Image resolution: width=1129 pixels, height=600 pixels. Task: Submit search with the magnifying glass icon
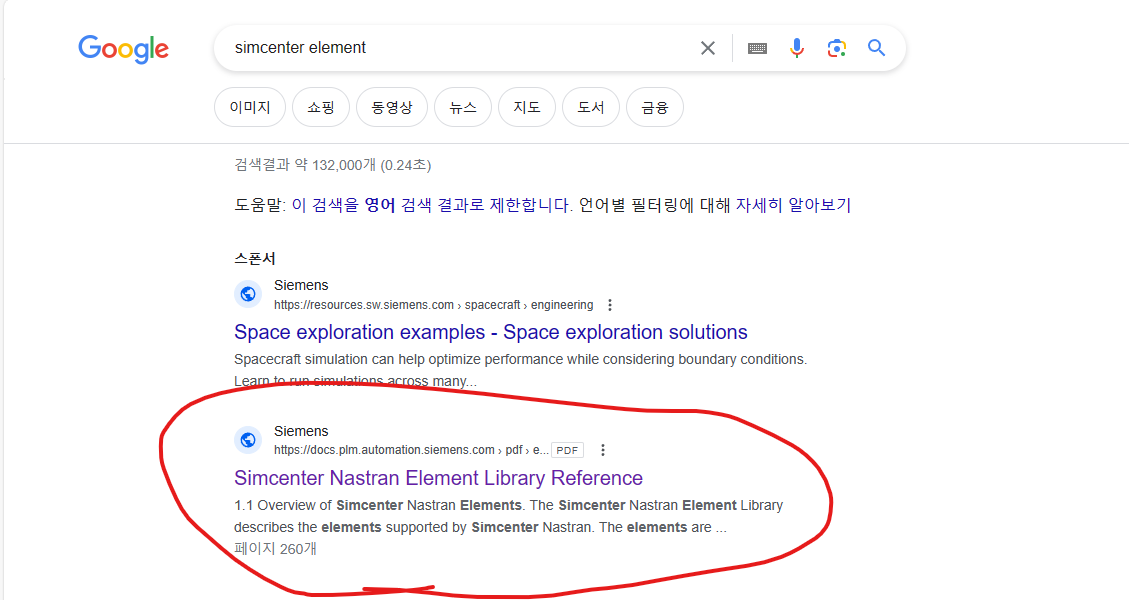876,48
